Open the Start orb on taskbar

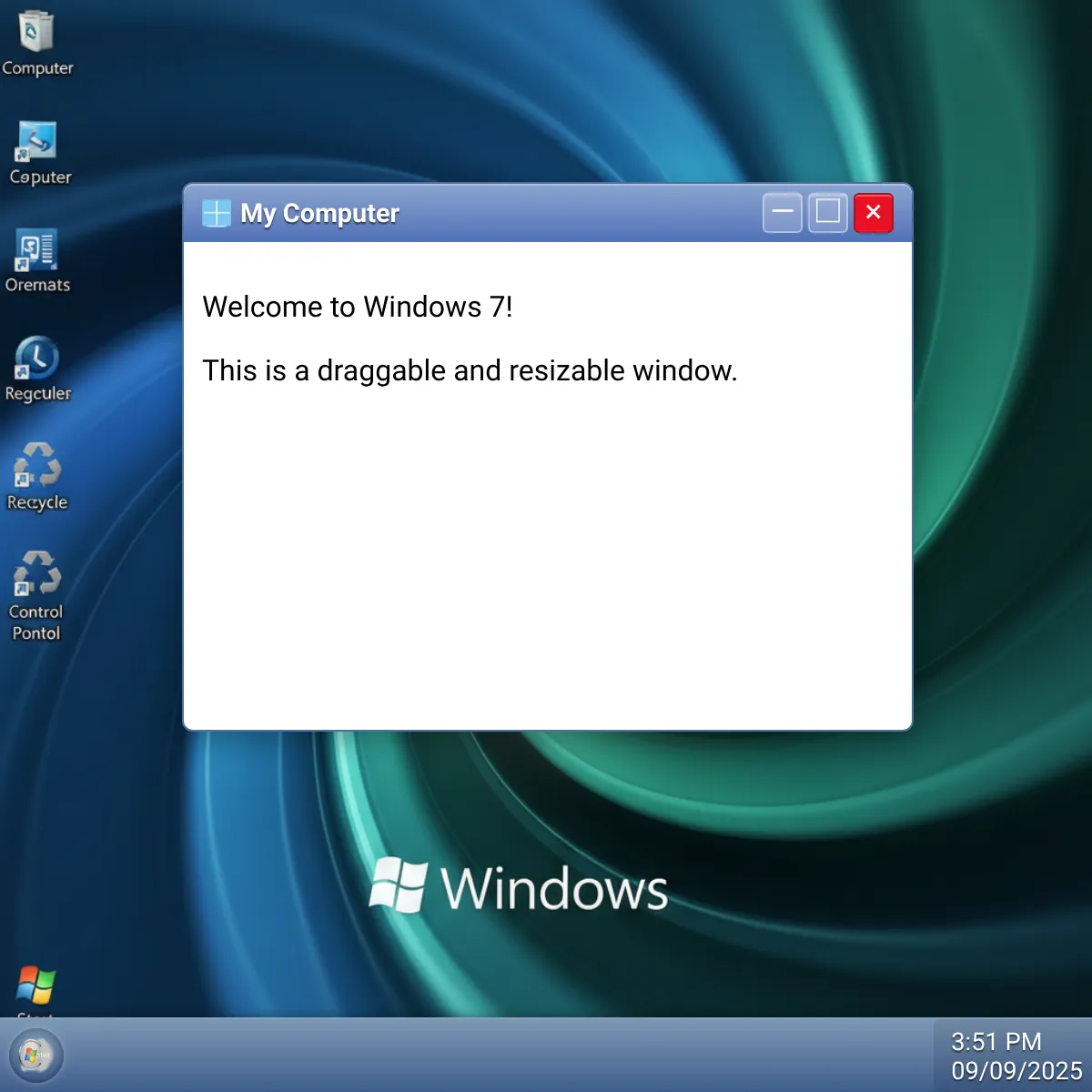click(x=35, y=1055)
